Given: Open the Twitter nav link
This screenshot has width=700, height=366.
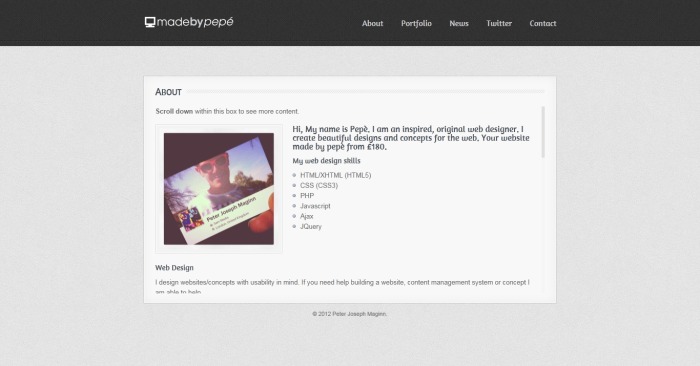Looking at the screenshot, I should (x=499, y=23).
